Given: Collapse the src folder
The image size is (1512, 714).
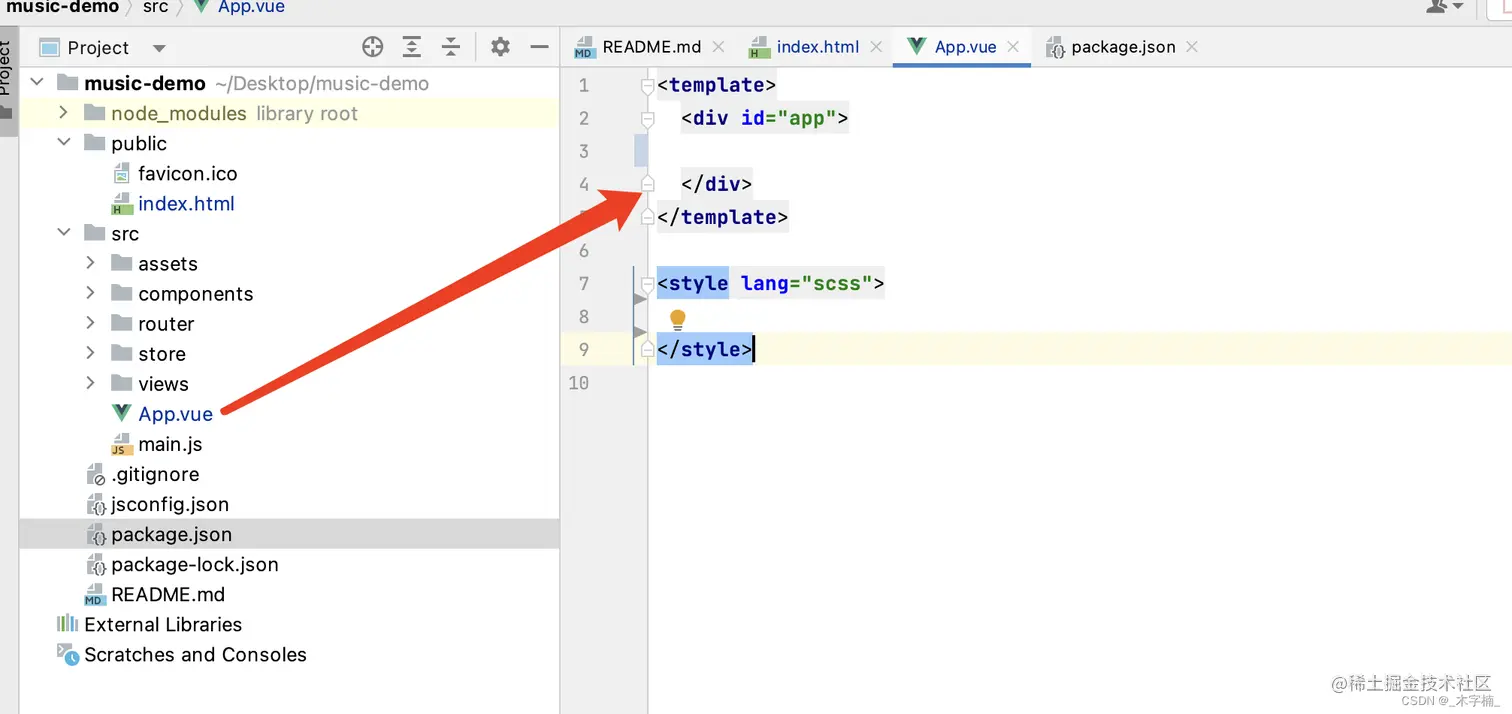Looking at the screenshot, I should click(x=64, y=233).
